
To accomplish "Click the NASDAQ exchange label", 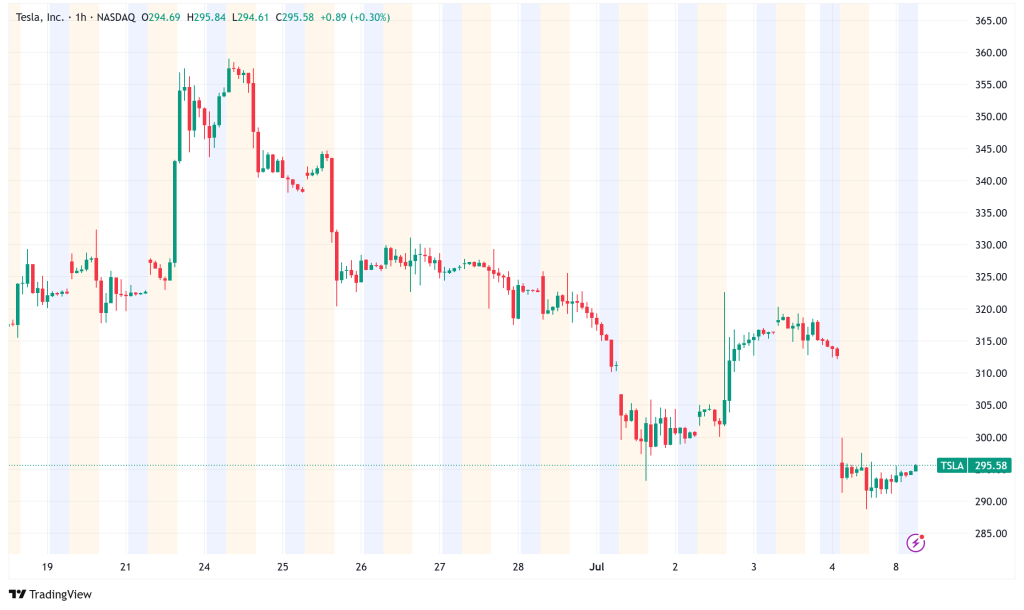I will click(x=116, y=17).
